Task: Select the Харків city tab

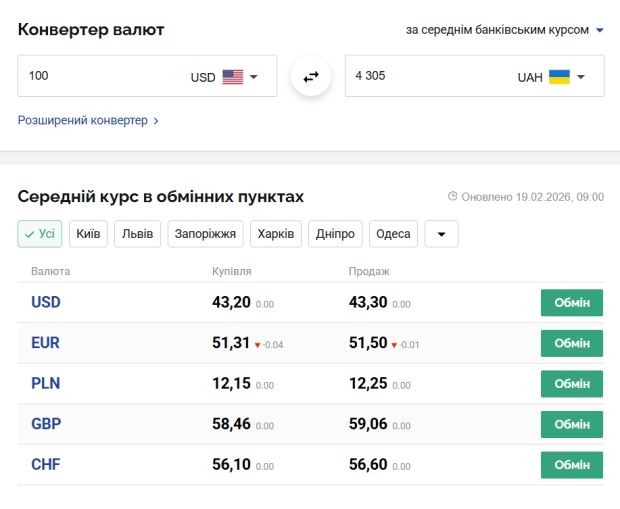Action: (x=275, y=234)
